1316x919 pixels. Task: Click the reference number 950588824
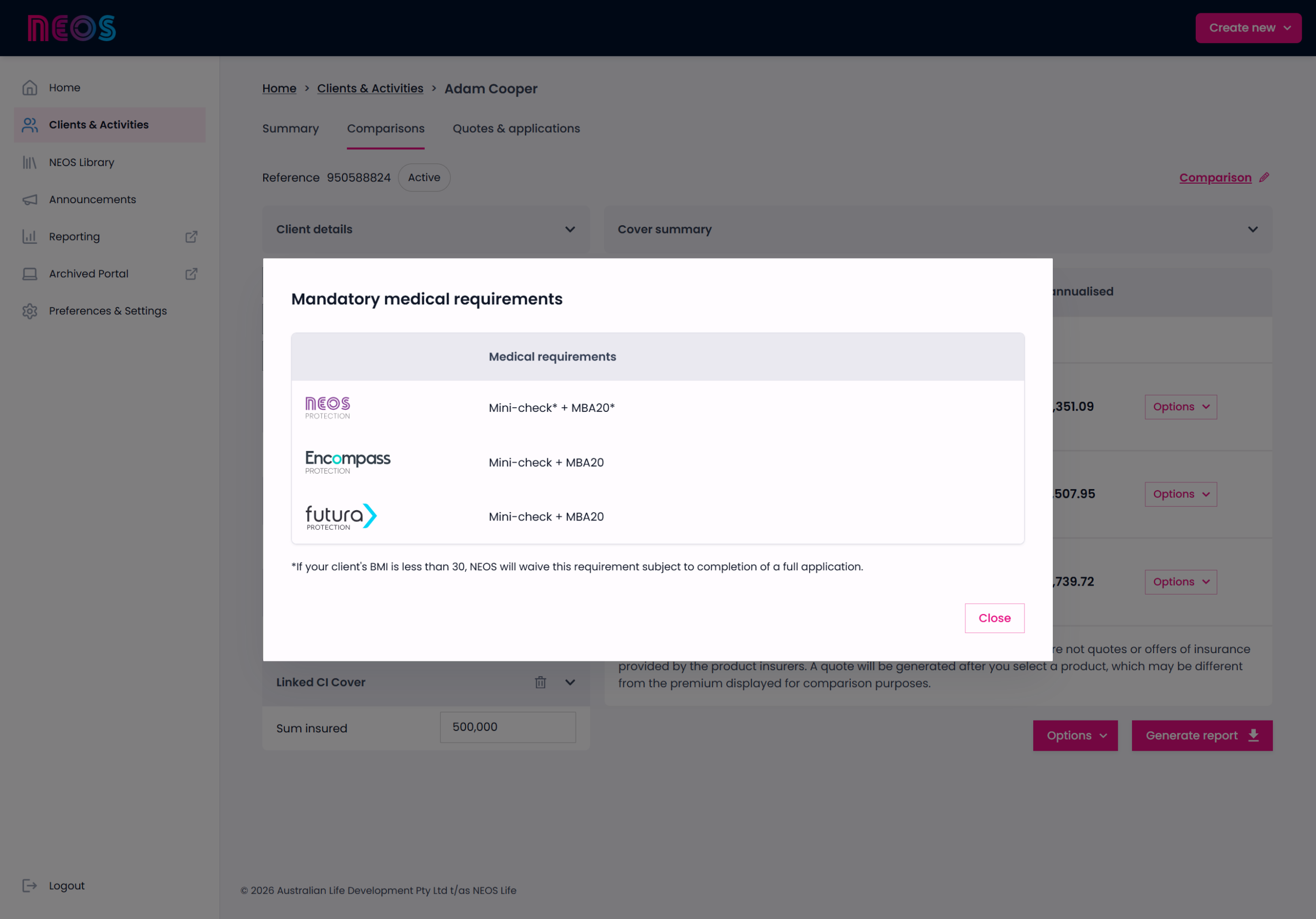(x=358, y=178)
